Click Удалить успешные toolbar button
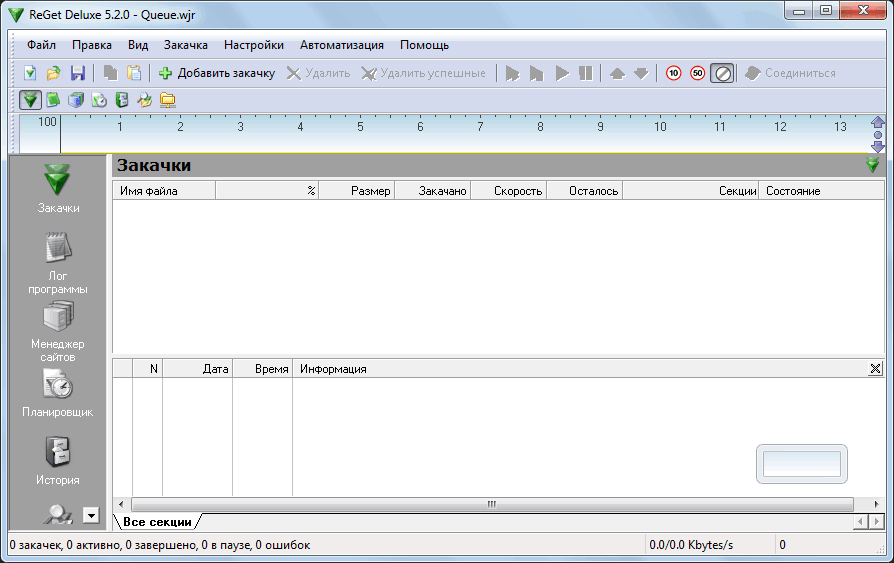Image resolution: width=894 pixels, height=563 pixels. click(x=424, y=73)
